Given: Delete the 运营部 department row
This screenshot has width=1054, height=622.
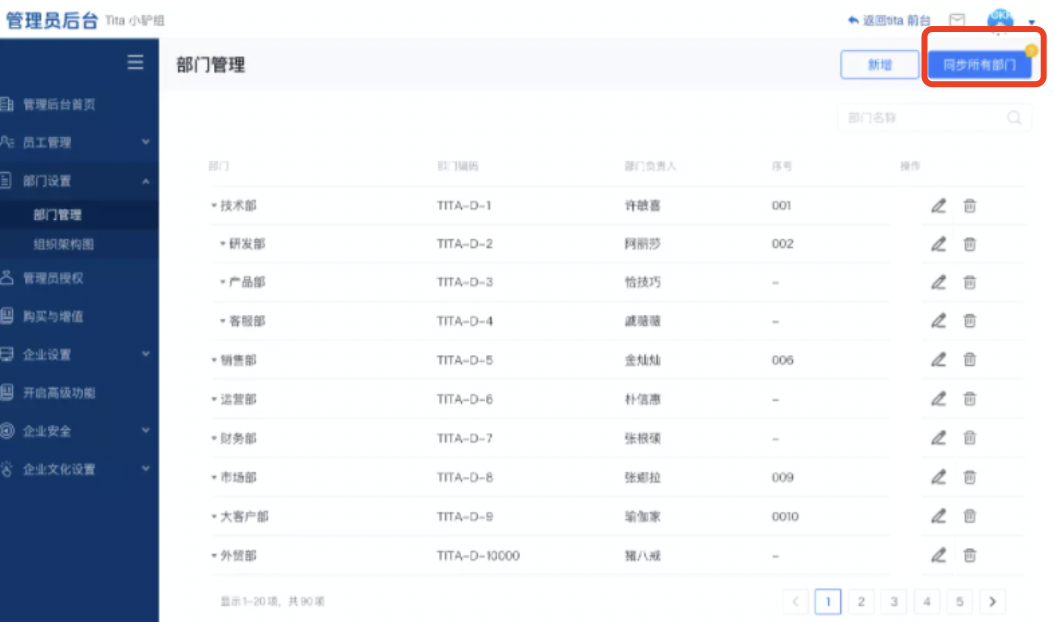Looking at the screenshot, I should (x=969, y=399).
